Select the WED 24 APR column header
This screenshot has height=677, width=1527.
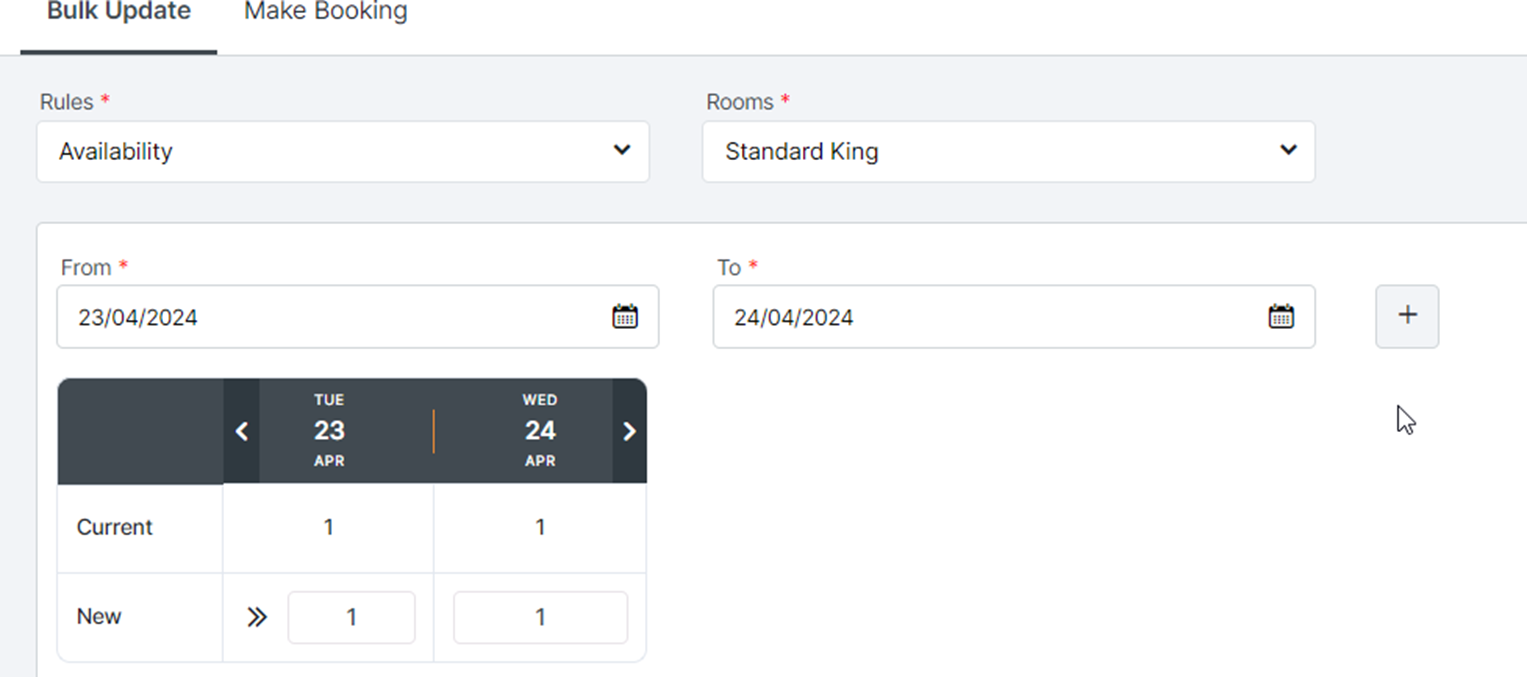[540, 431]
